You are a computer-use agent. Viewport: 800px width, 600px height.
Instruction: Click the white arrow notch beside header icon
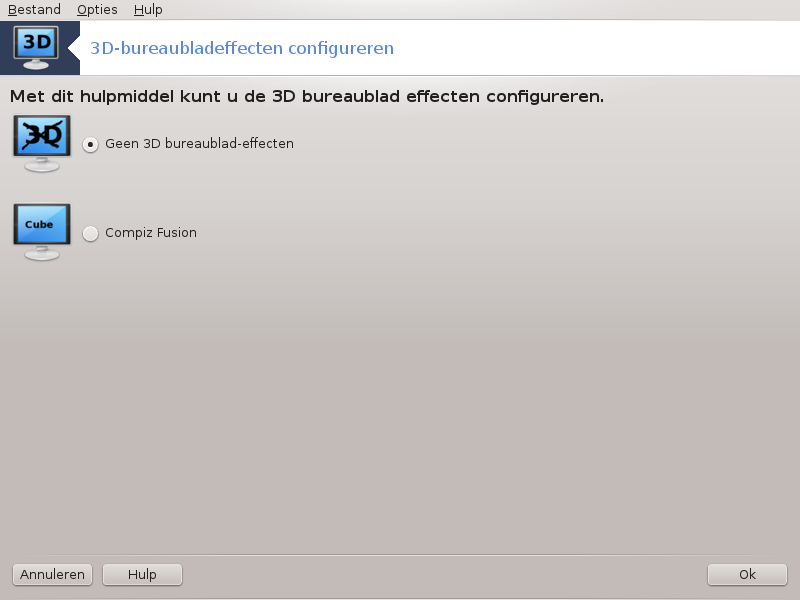tap(74, 48)
